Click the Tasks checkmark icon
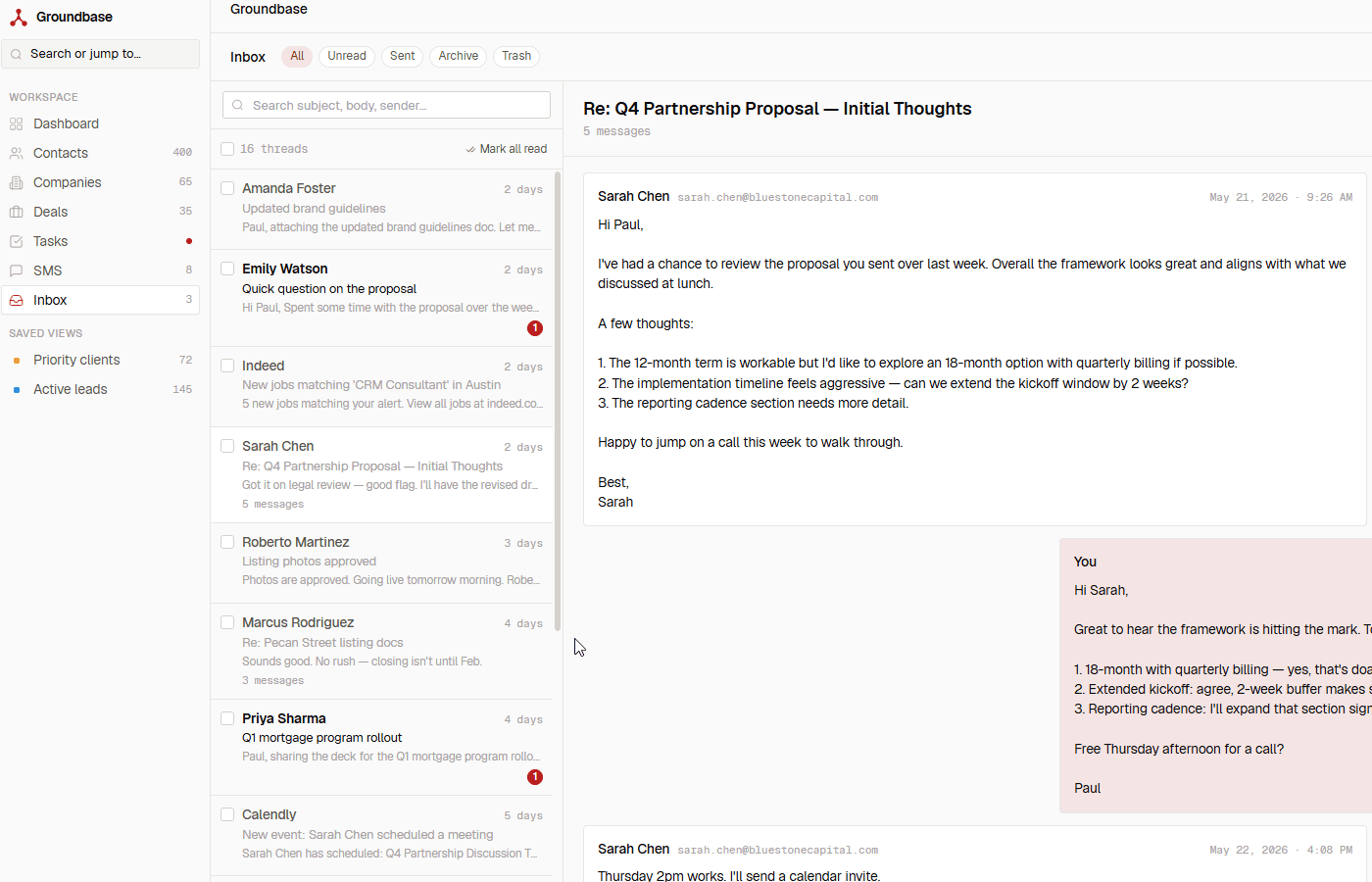 coord(16,241)
